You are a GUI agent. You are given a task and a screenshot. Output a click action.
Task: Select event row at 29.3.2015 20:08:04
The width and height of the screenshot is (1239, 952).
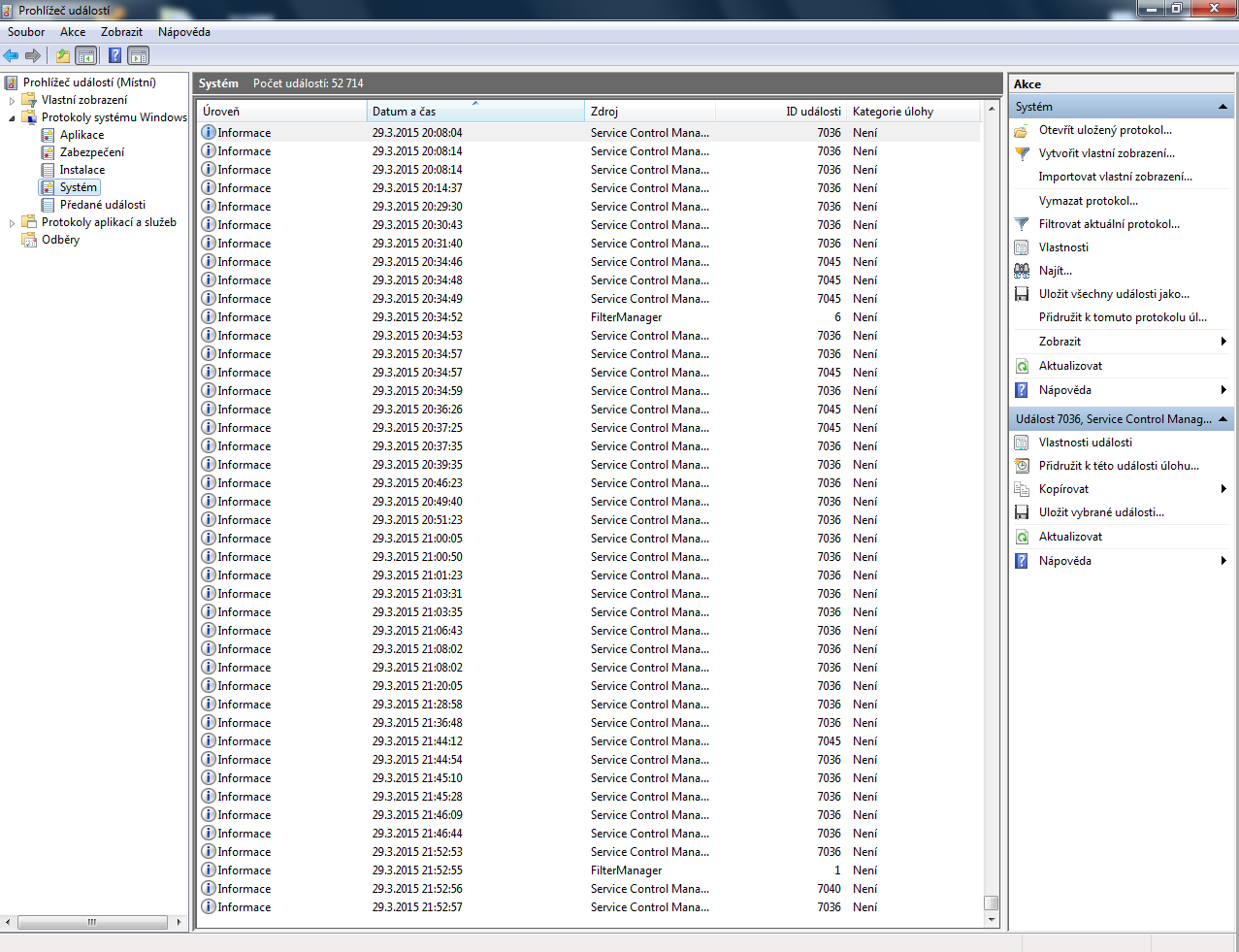pyautogui.click(x=589, y=133)
